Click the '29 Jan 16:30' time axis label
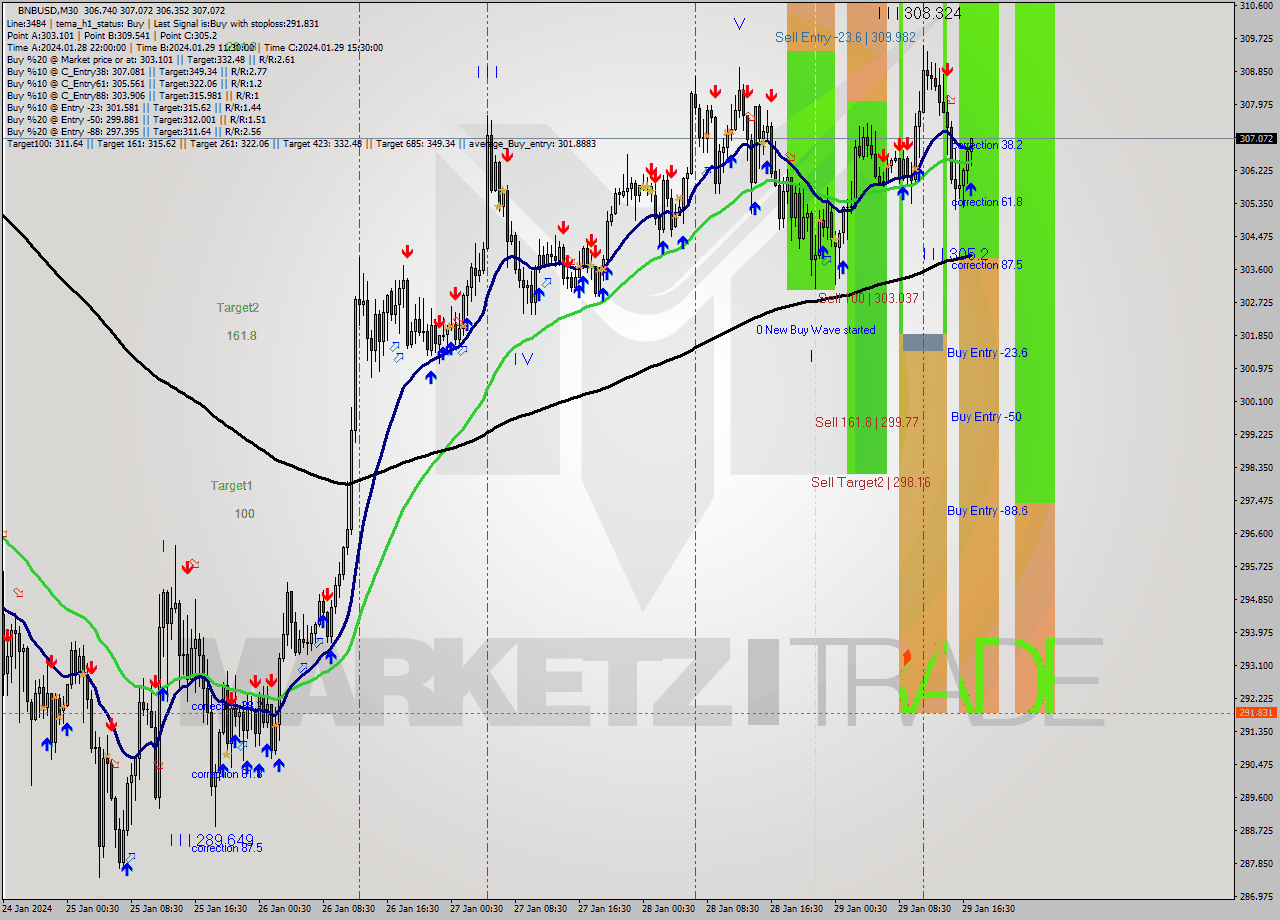This screenshot has width=1280, height=920. click(989, 909)
